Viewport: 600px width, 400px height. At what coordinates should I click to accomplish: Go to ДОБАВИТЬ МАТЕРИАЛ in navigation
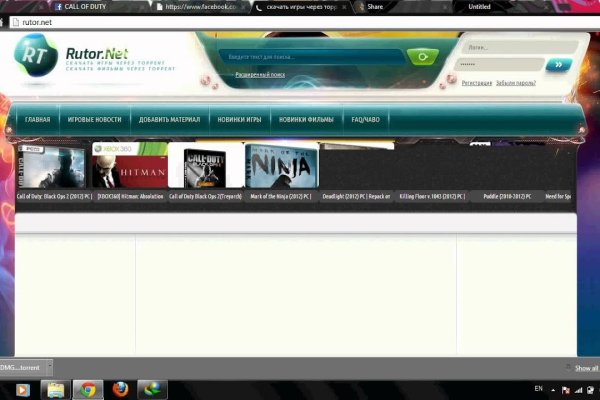coord(169,119)
